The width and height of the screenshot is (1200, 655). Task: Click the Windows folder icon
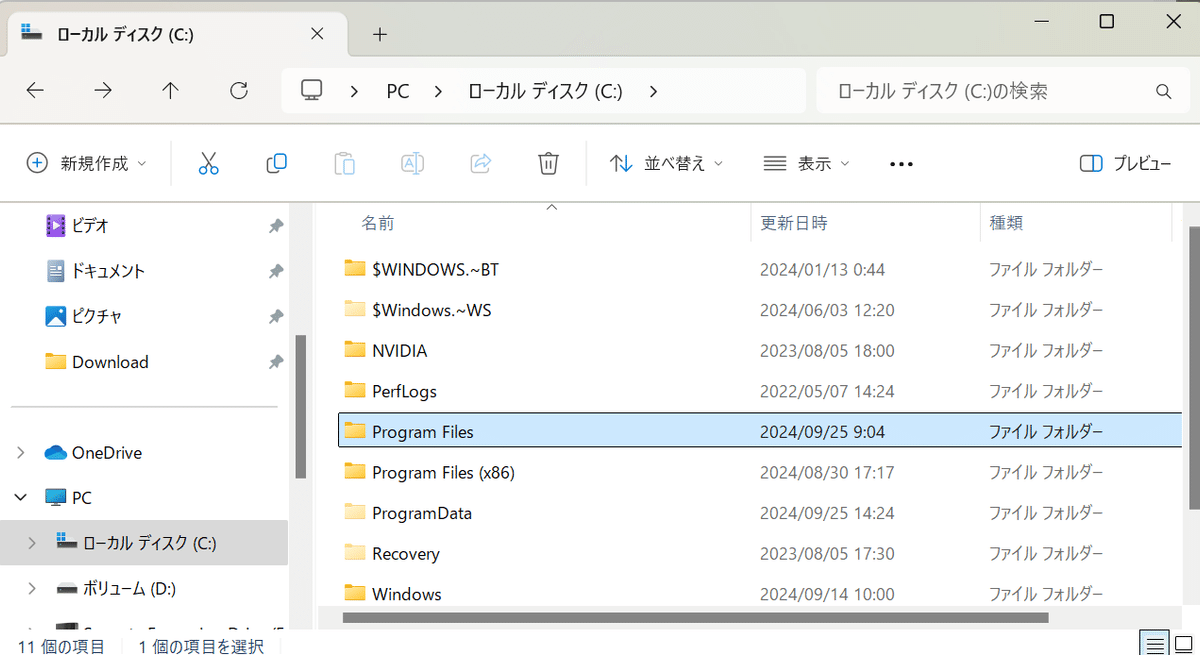tap(355, 592)
